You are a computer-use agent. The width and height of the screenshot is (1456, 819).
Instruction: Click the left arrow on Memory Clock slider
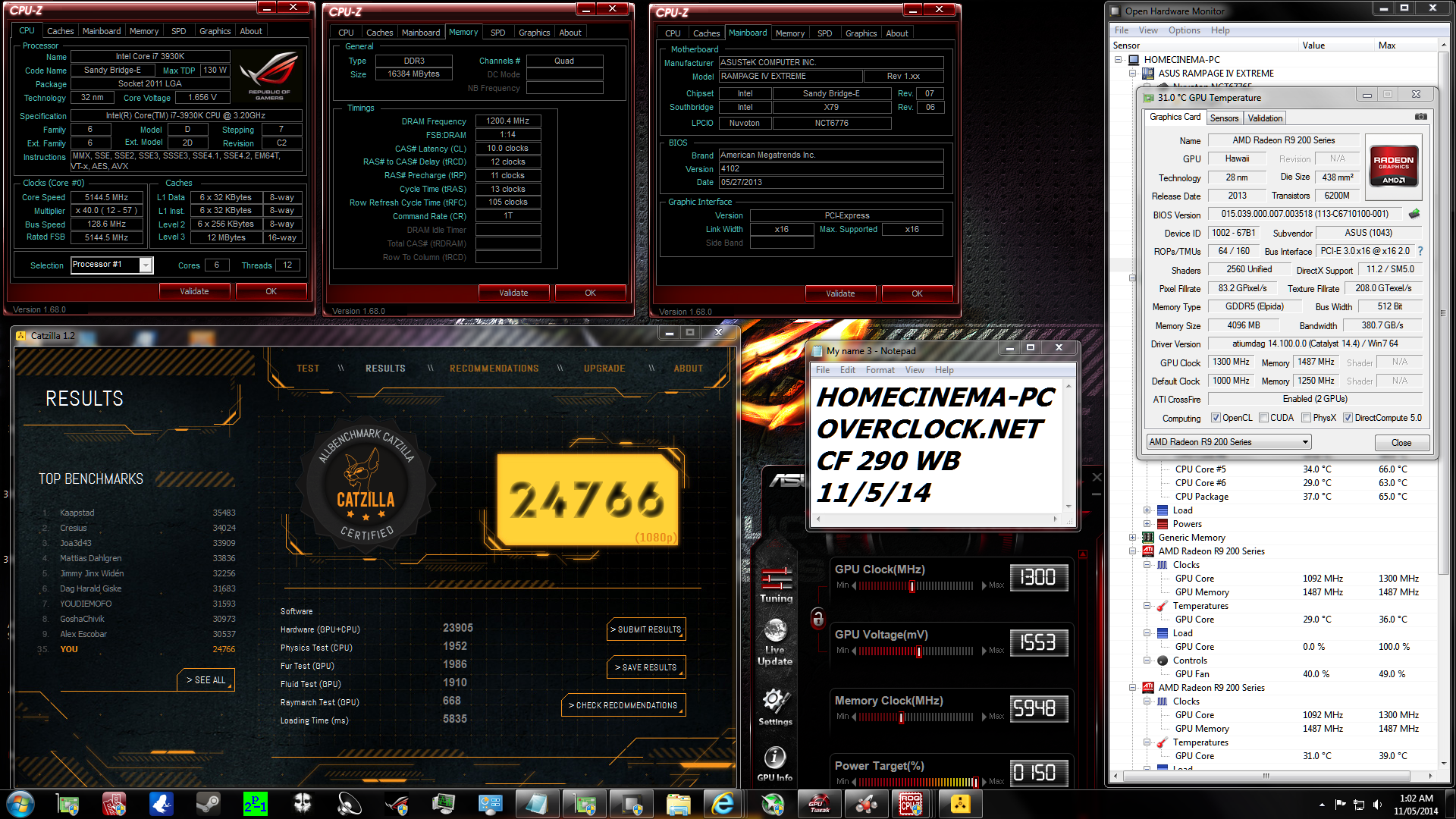[855, 717]
